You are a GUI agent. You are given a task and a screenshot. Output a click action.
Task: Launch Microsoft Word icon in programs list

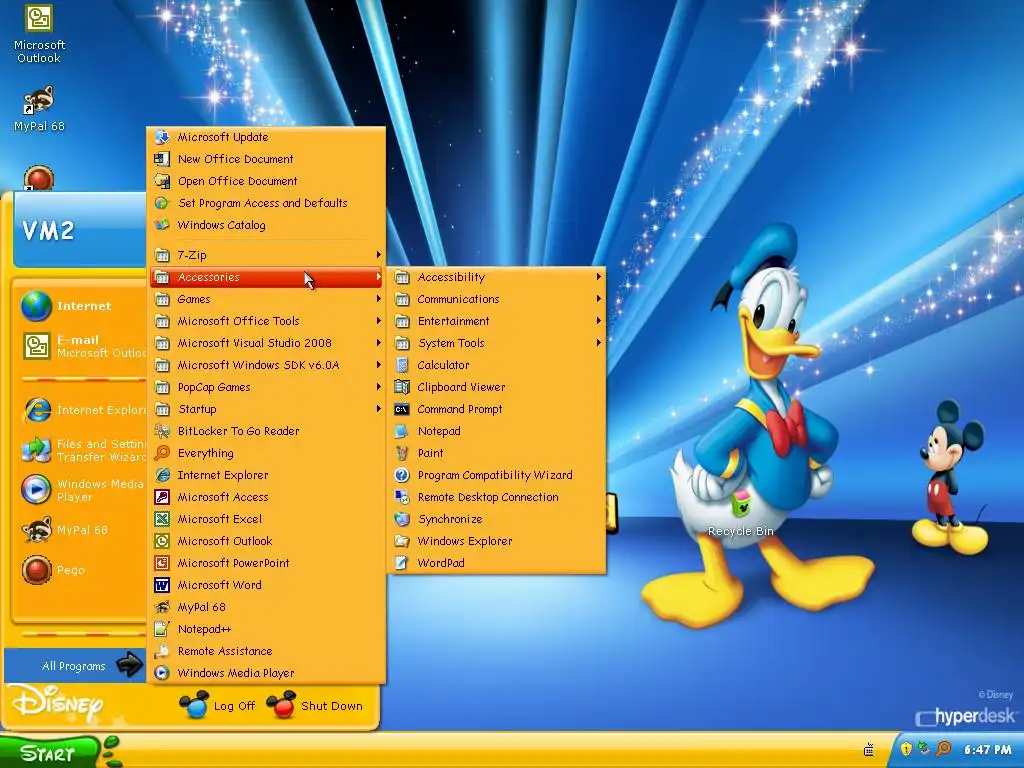(162, 585)
